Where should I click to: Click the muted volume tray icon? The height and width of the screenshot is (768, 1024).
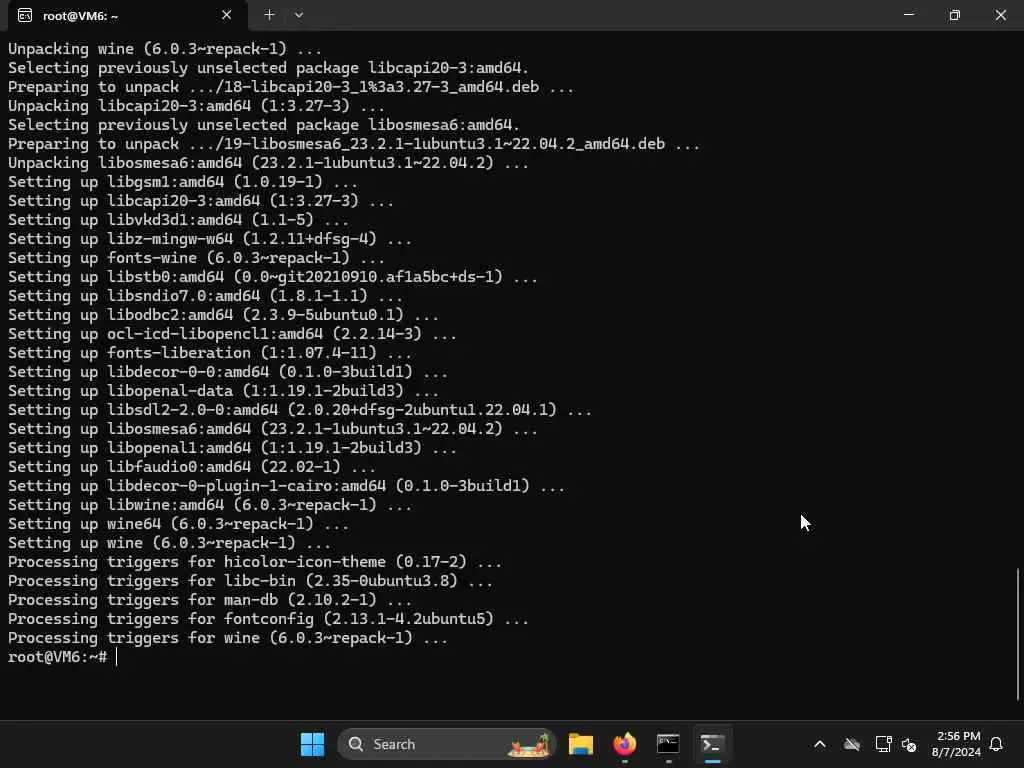pyautogui.click(x=908, y=744)
